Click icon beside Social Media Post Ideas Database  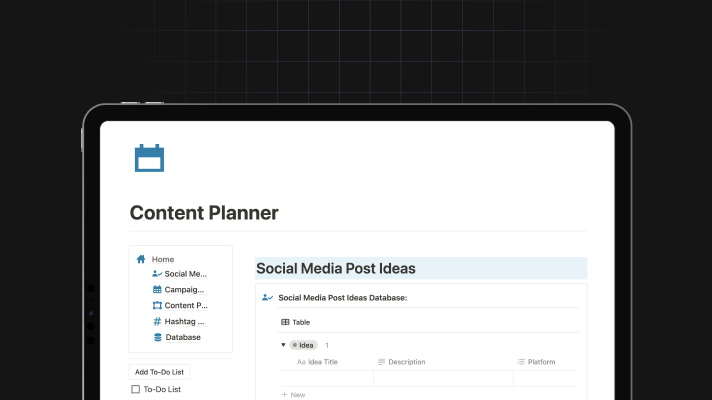pos(267,298)
